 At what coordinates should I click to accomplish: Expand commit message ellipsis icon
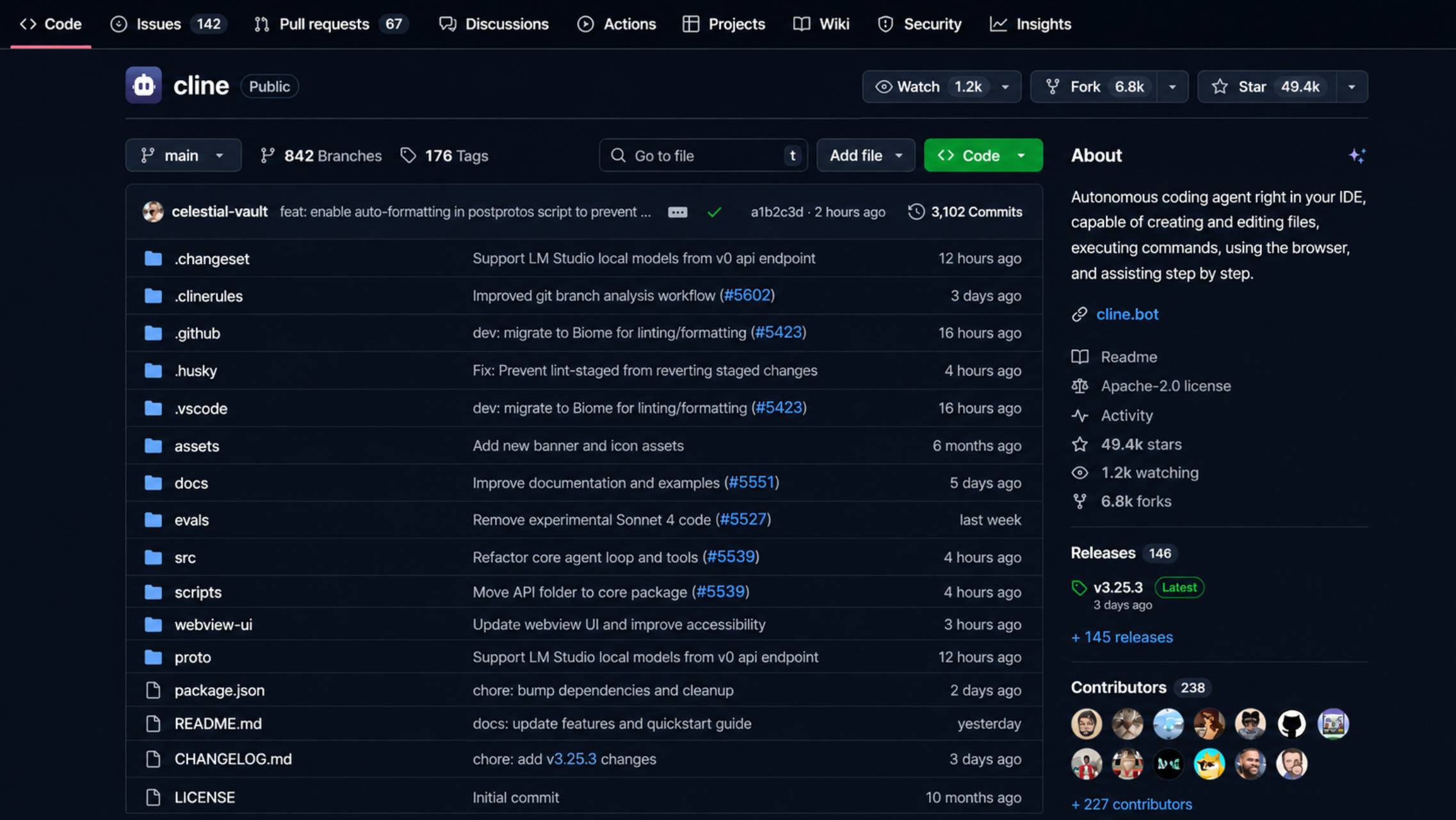coord(677,212)
